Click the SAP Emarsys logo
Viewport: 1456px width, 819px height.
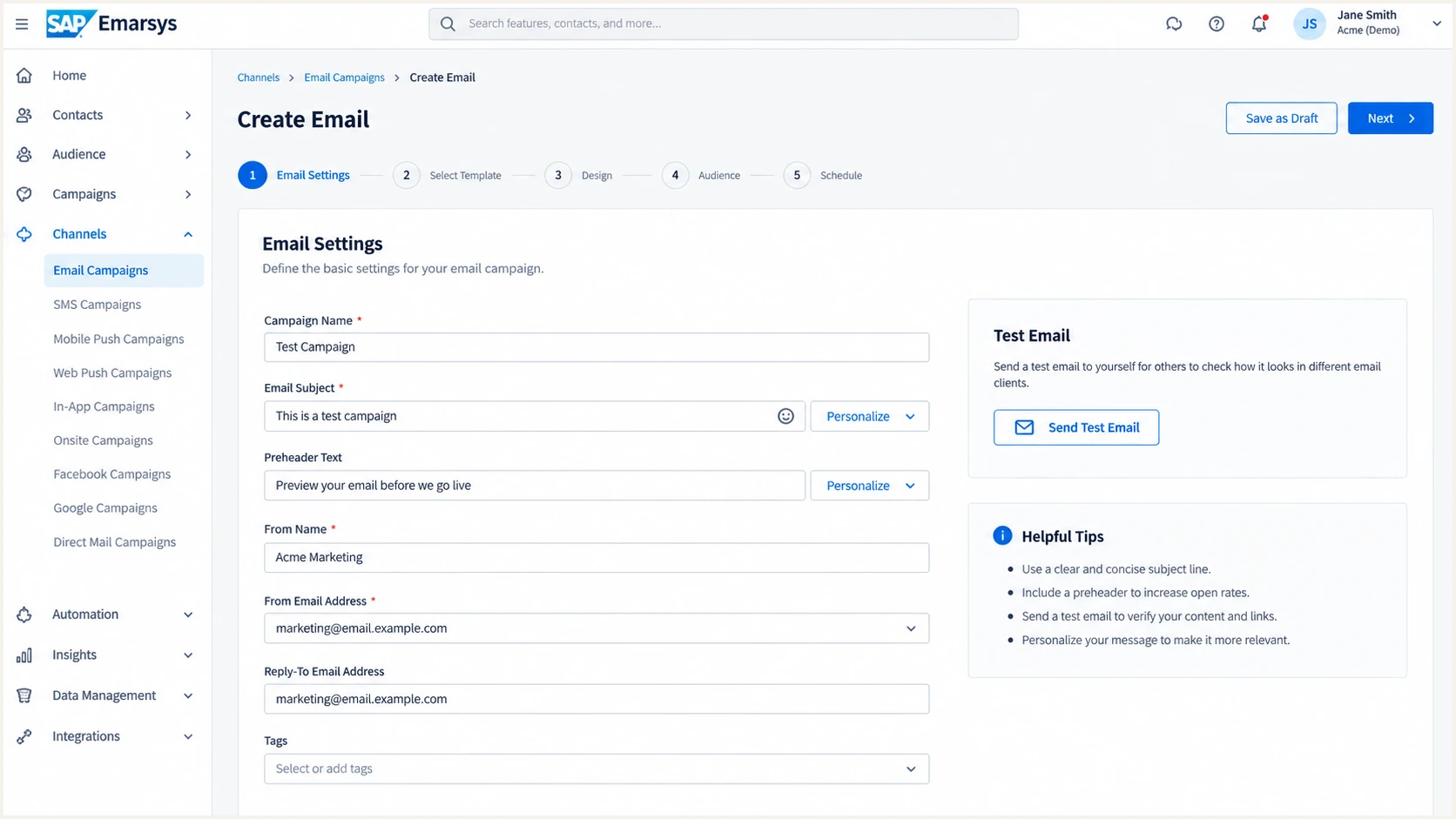[111, 23]
